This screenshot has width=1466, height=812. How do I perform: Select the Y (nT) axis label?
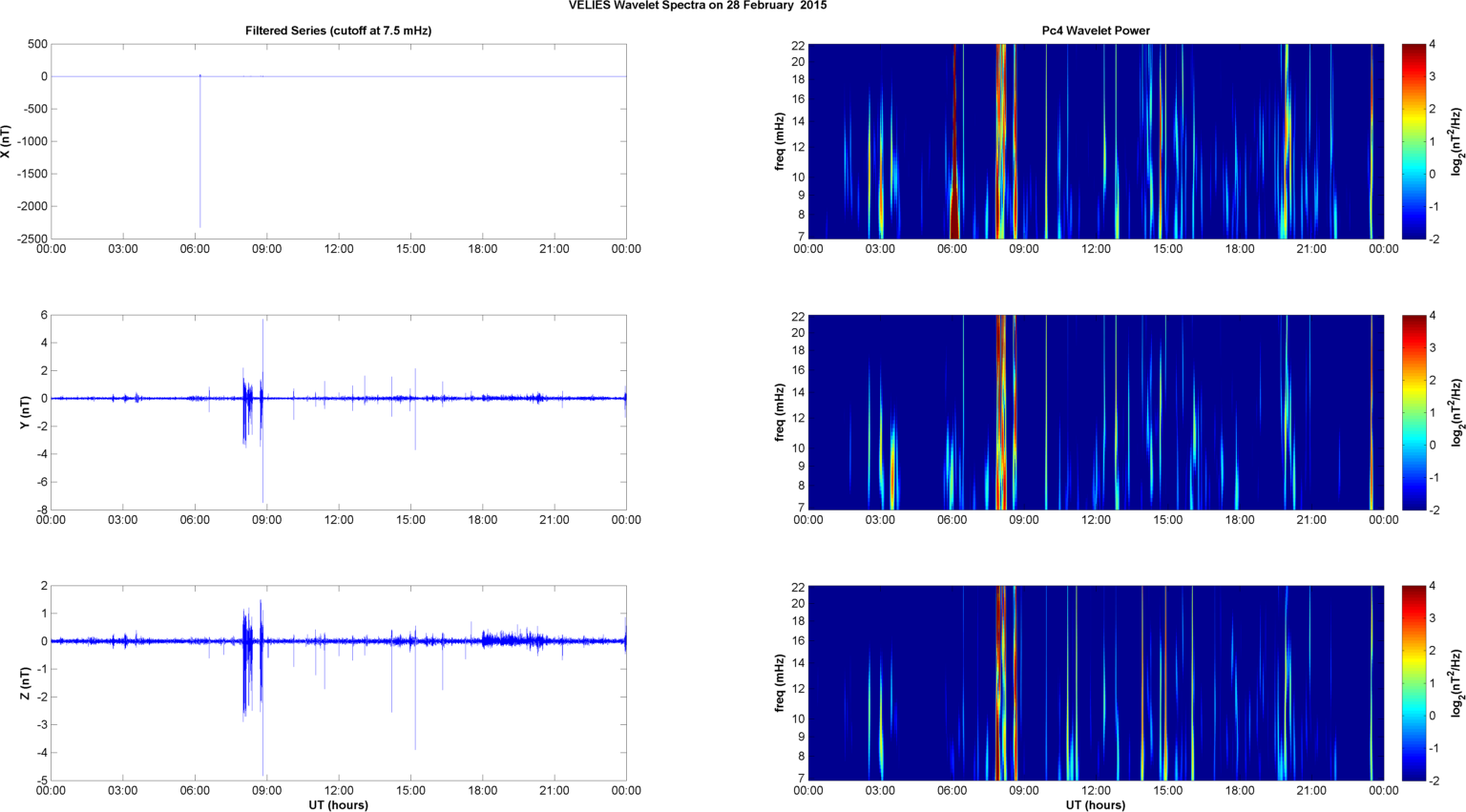coord(25,412)
